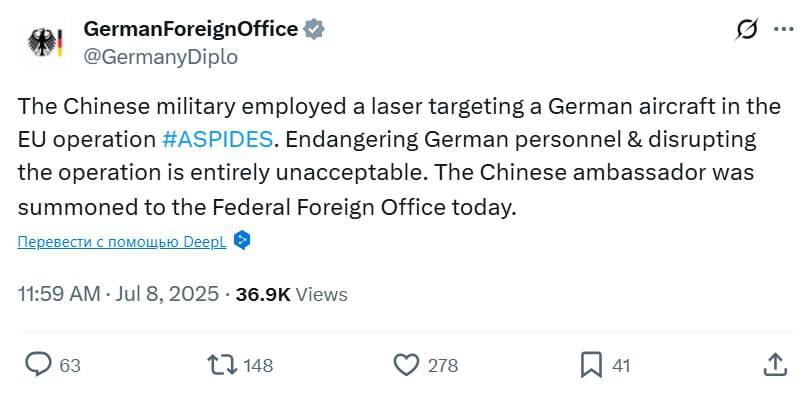Click the 63 replies count
Image resolution: width=809 pixels, height=397 pixels.
[70, 366]
